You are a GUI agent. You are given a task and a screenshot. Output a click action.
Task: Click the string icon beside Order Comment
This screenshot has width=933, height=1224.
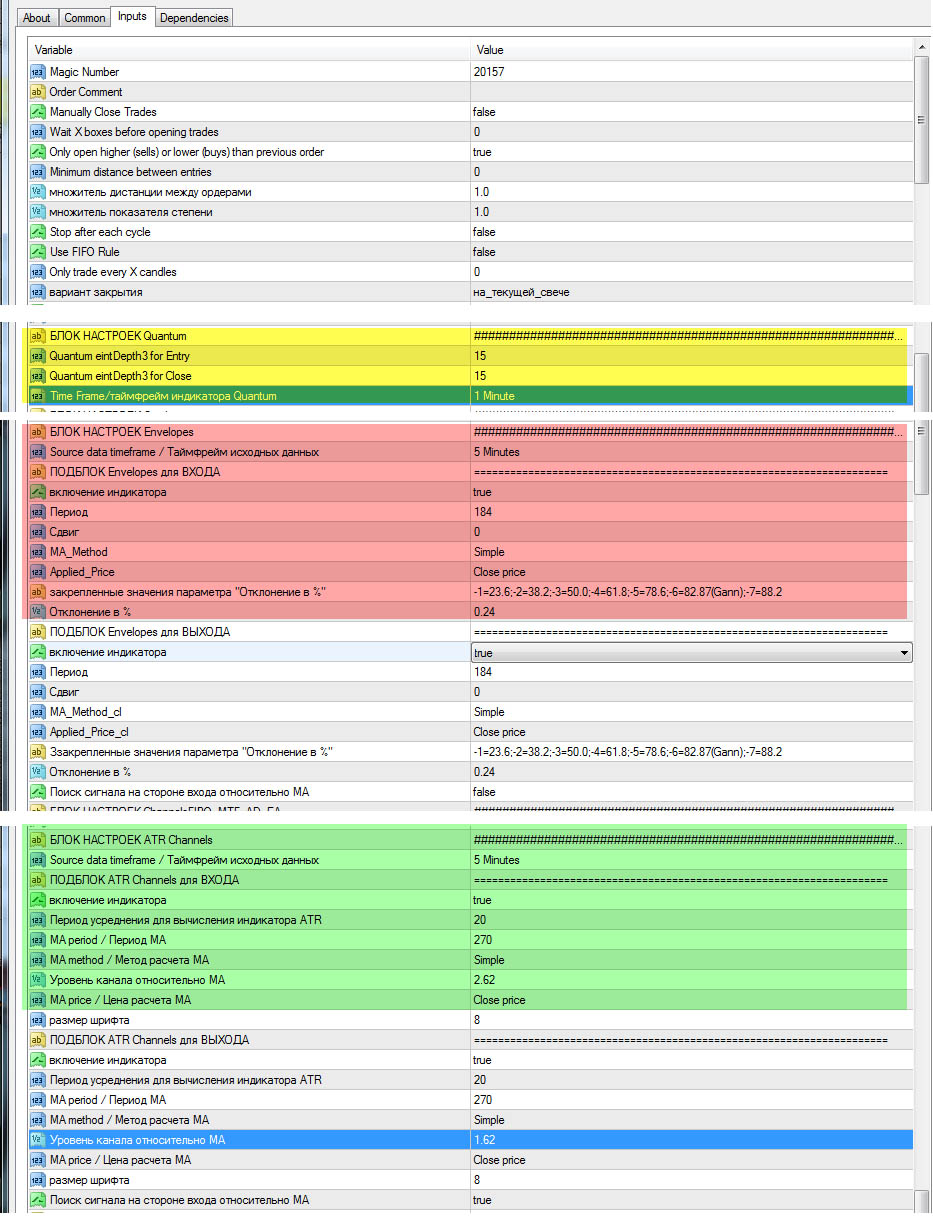38,92
